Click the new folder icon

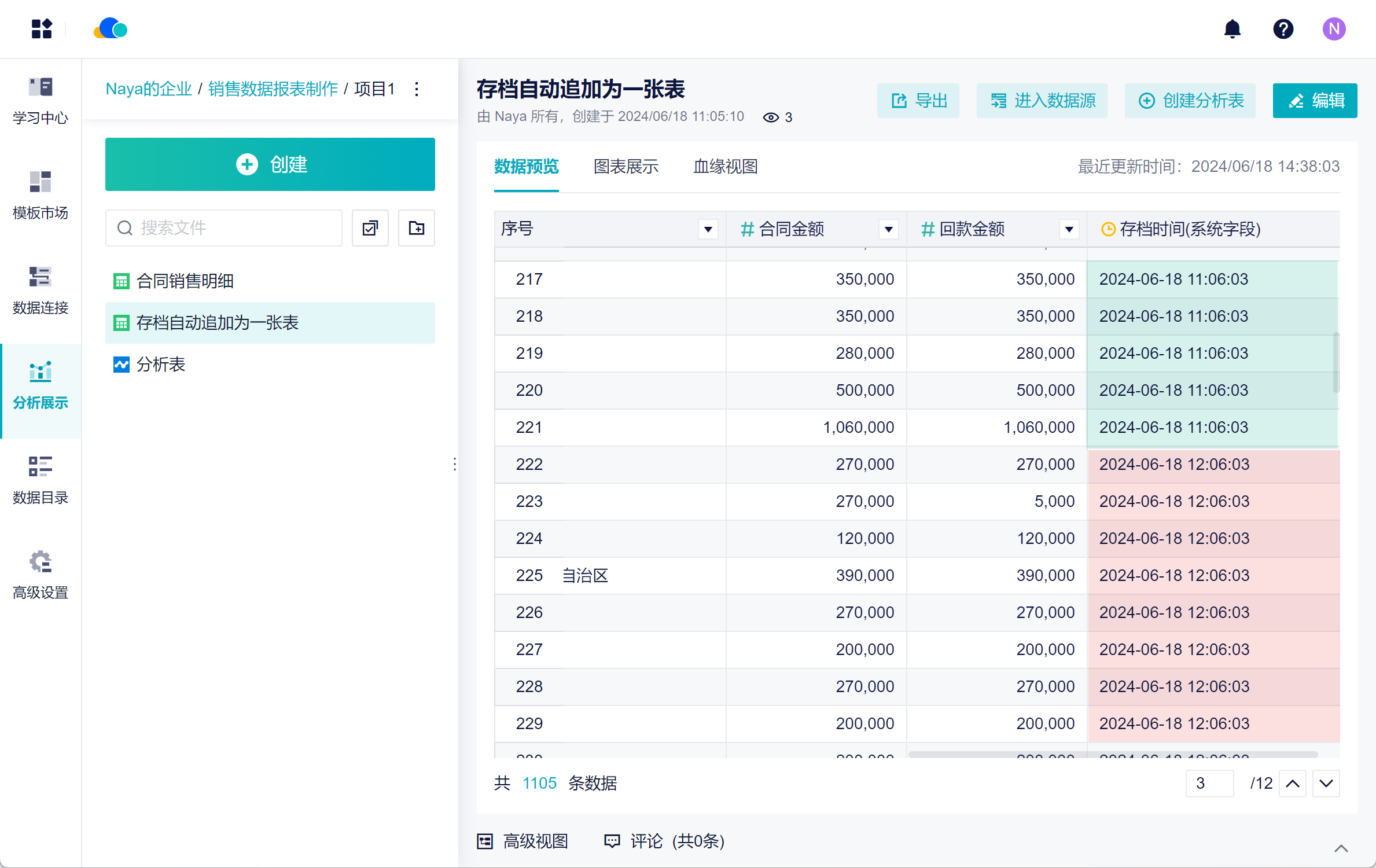coord(416,228)
